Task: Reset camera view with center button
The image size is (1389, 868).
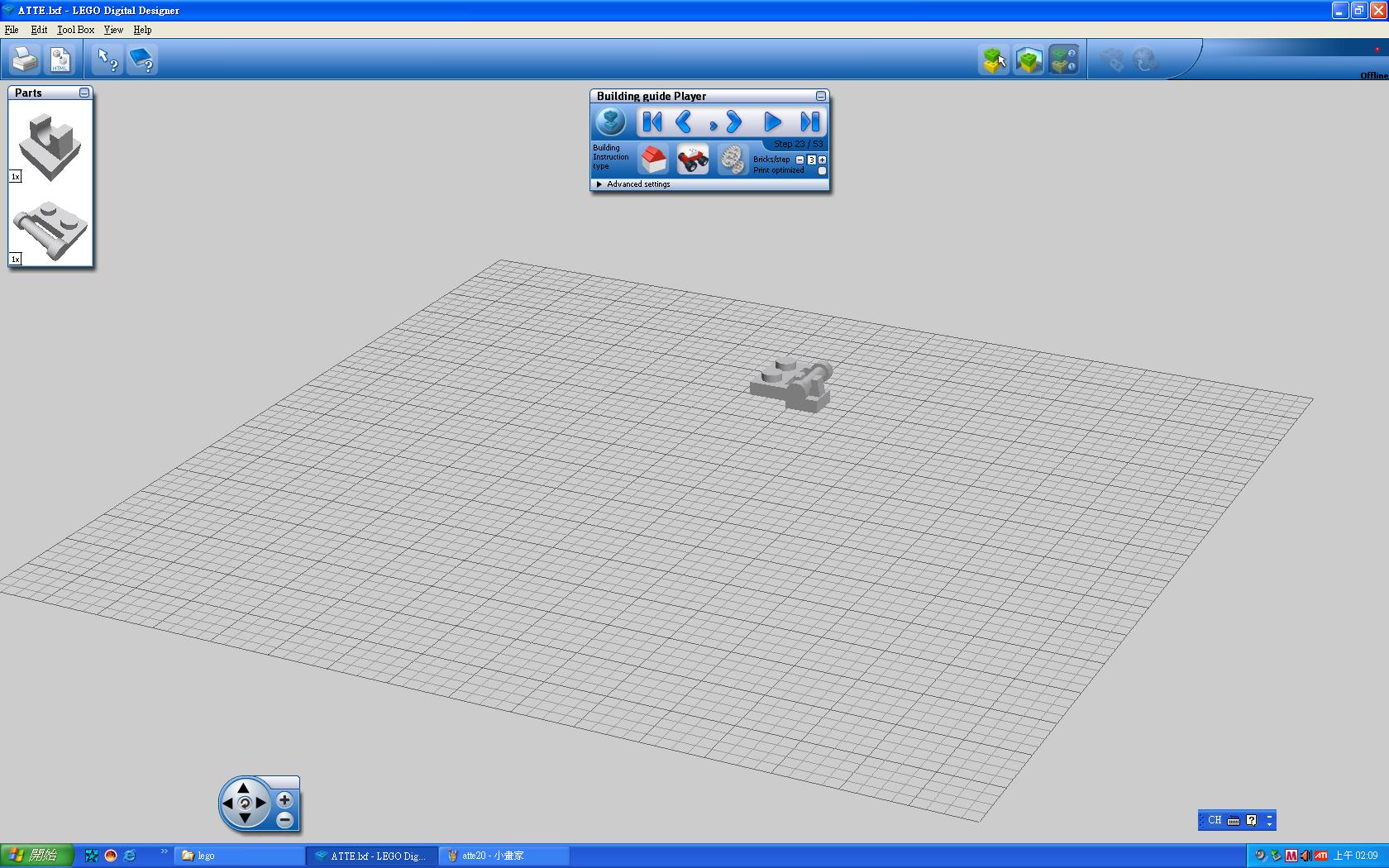Action: pos(244,803)
